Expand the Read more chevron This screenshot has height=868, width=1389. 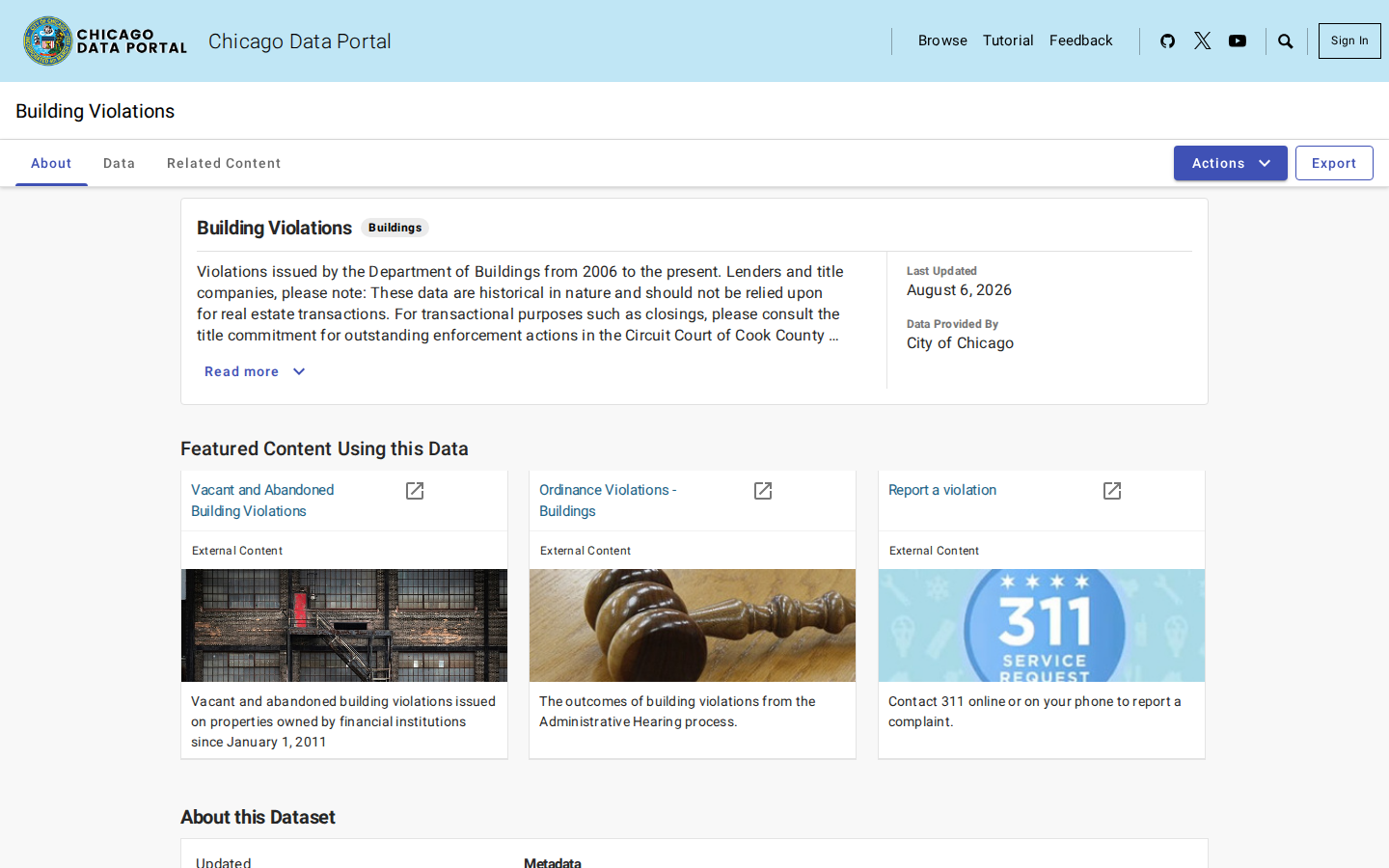pyautogui.click(x=299, y=371)
